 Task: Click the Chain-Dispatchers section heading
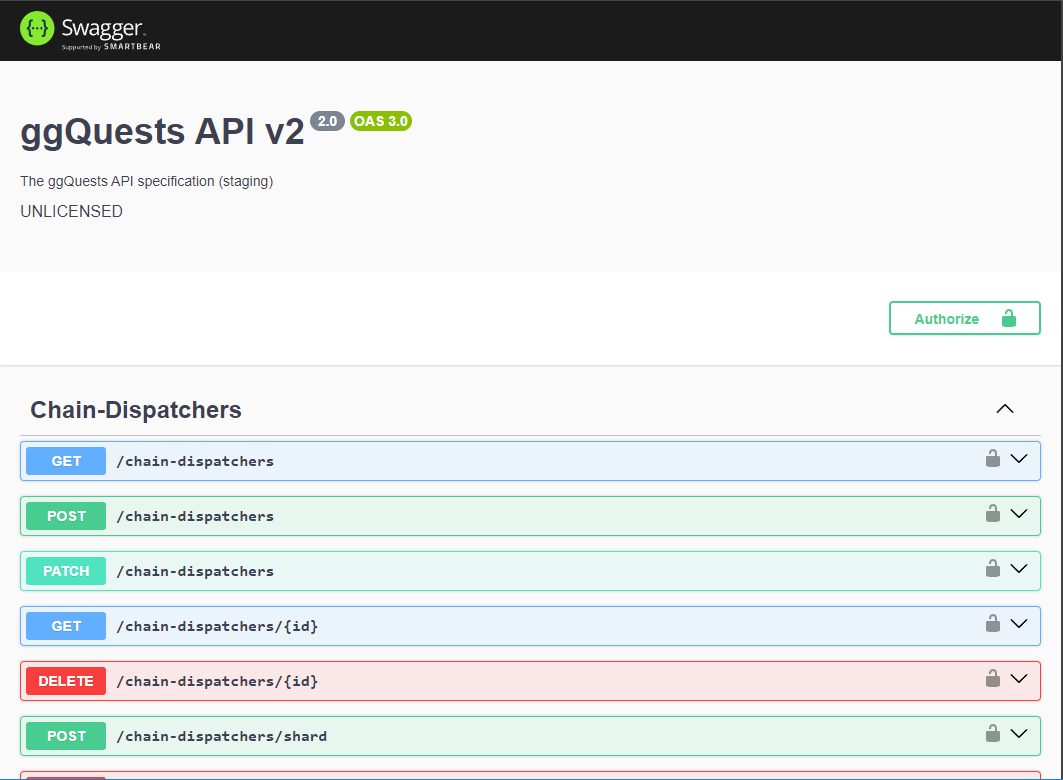click(x=136, y=410)
